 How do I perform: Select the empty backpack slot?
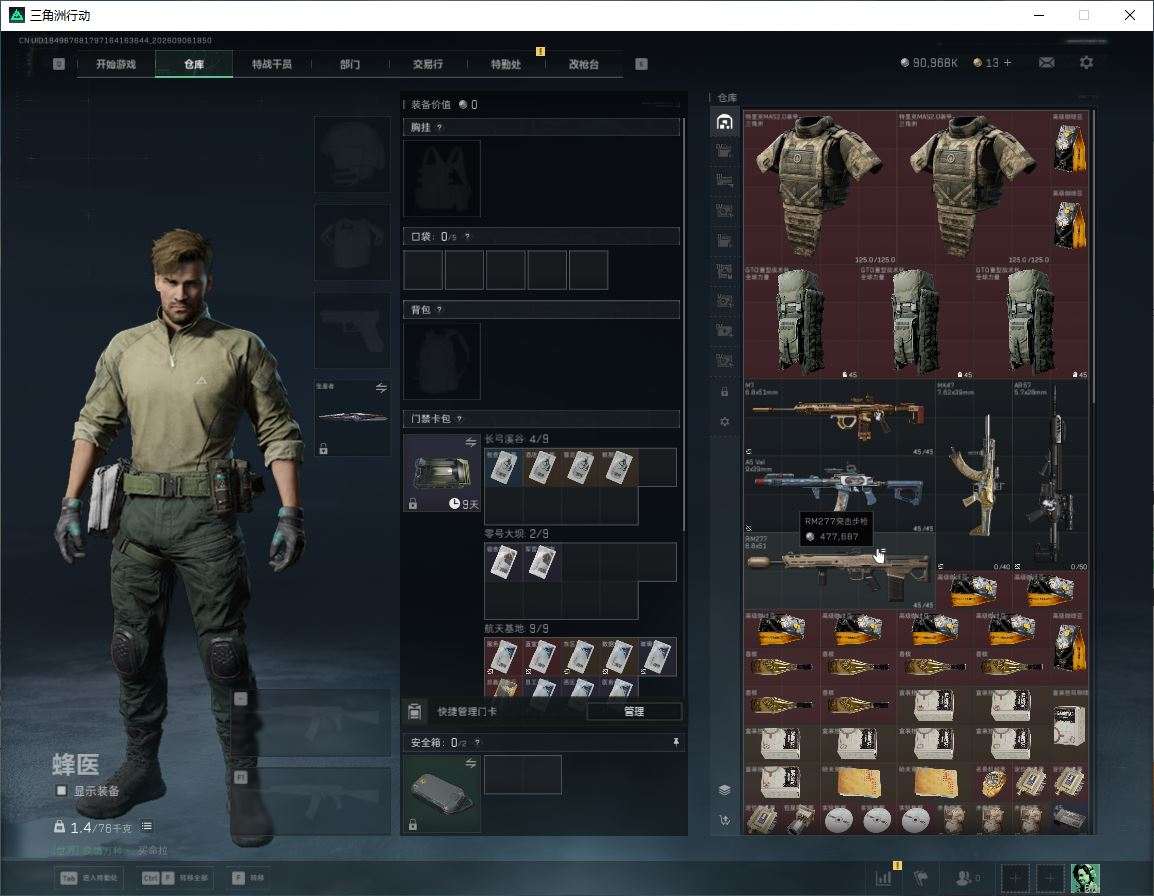tap(442, 361)
